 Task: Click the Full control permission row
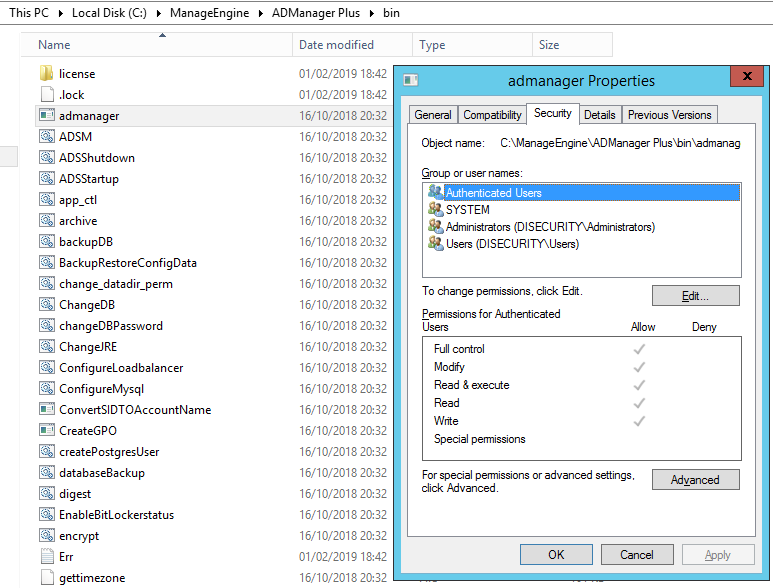click(582, 349)
